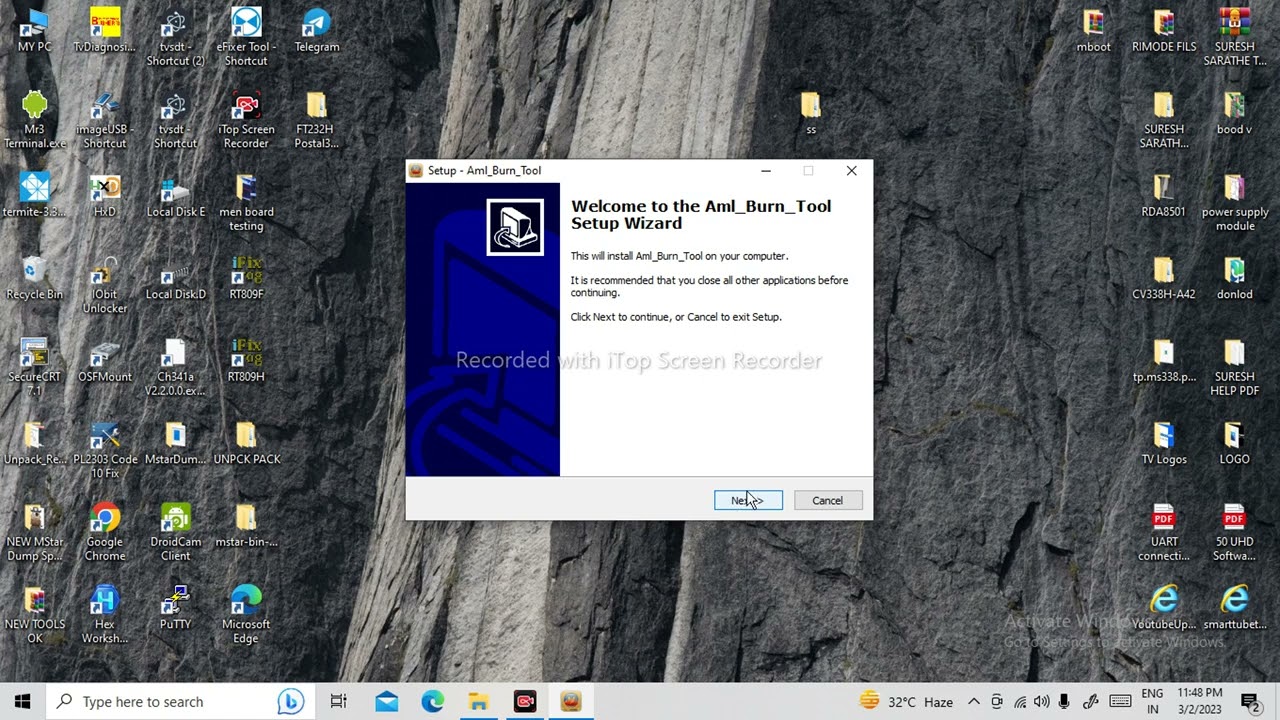
Task: Select NEW TOOLS OK archive icon
Action: (34, 614)
